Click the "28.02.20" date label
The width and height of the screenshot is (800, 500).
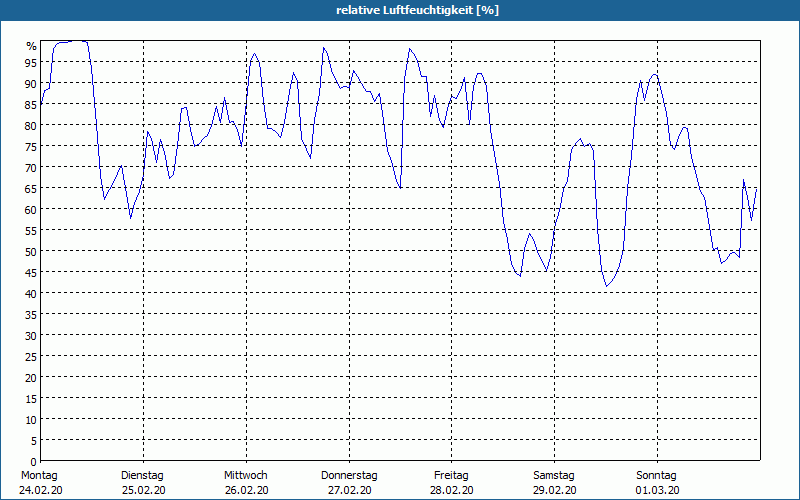(x=452, y=490)
